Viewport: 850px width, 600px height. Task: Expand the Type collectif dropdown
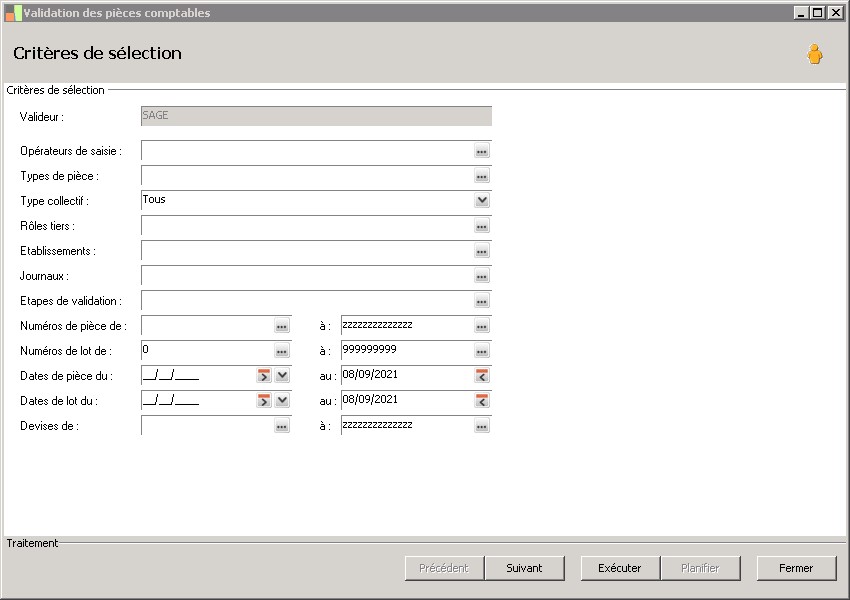(x=482, y=201)
